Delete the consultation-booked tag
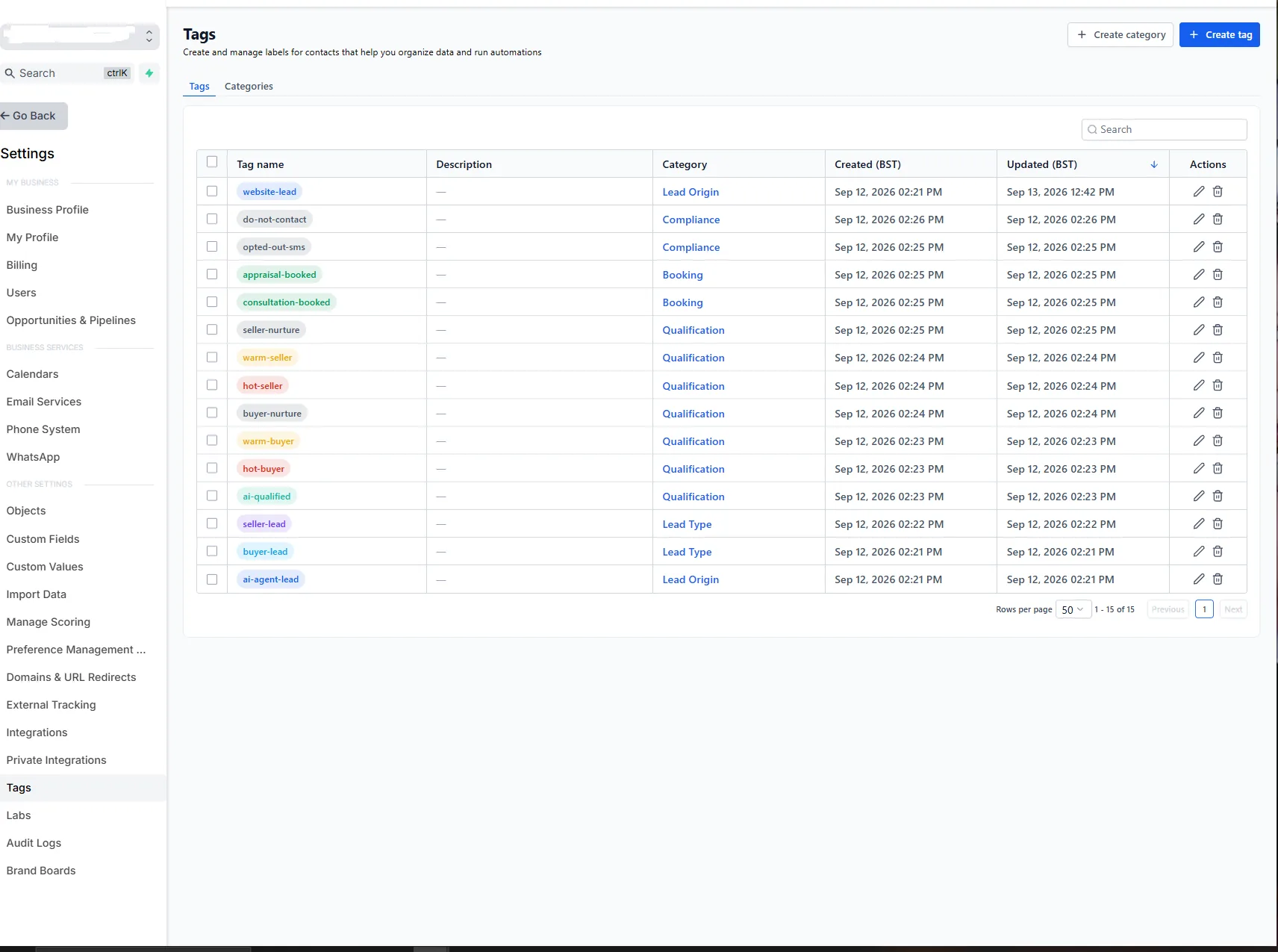The width and height of the screenshot is (1278, 952). pyautogui.click(x=1218, y=302)
